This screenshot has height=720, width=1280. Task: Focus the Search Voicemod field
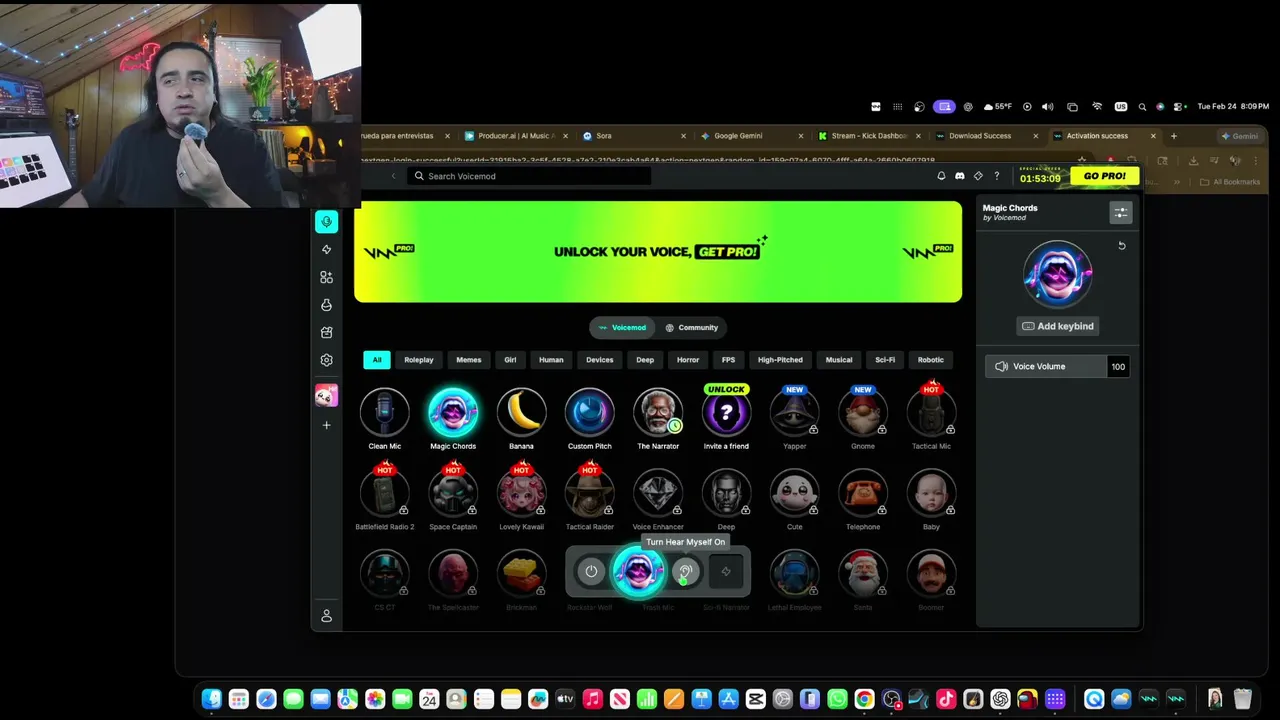click(x=530, y=176)
